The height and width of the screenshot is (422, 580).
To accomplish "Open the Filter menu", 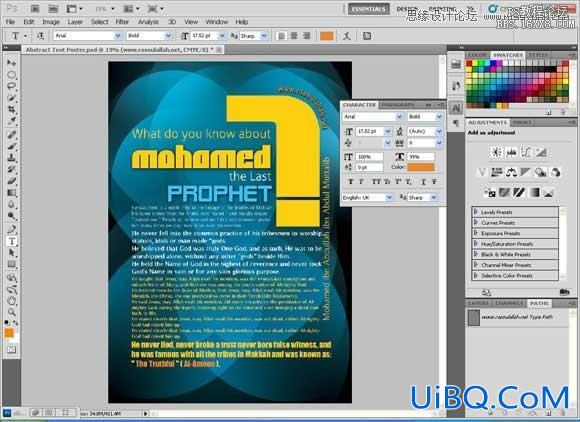I will click(122, 22).
